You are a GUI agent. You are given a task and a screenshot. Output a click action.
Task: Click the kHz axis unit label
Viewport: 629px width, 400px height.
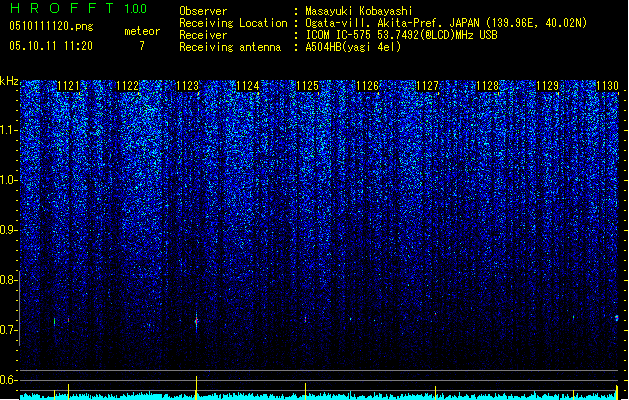pos(9,81)
